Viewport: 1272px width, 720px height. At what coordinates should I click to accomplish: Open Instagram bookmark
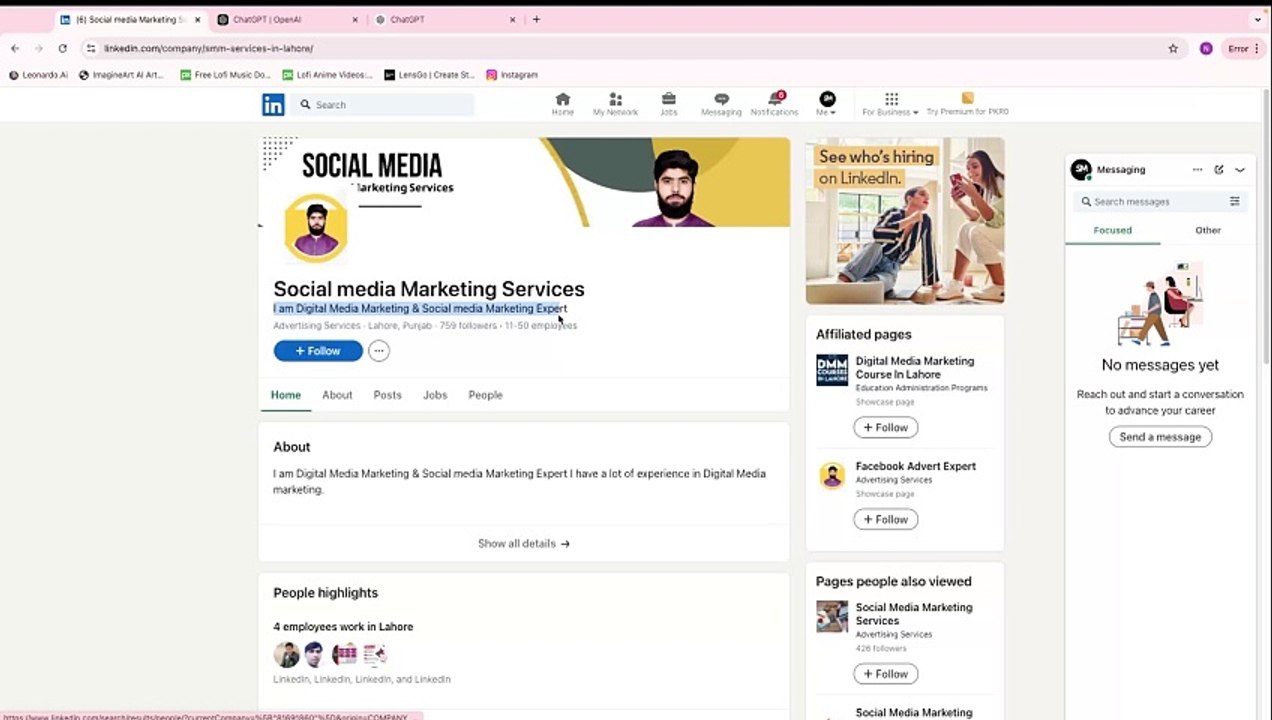pos(512,75)
